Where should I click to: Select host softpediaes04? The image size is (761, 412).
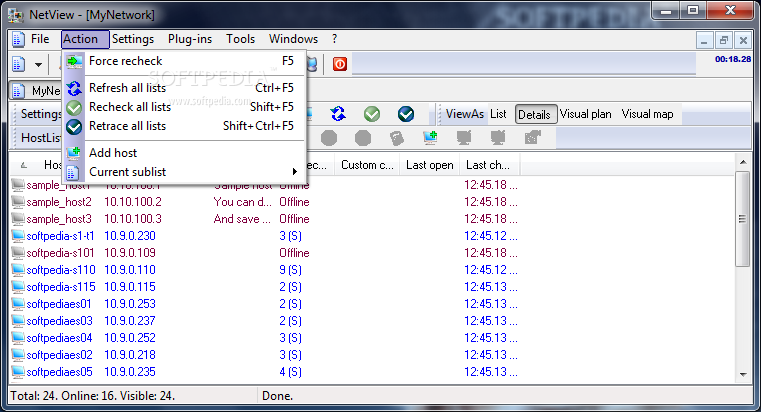[x=59, y=338]
